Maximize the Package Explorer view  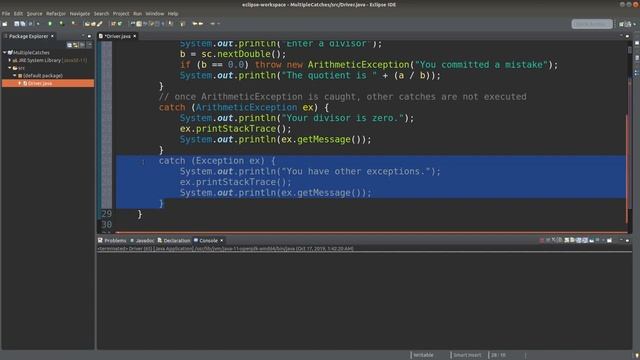(x=89, y=36)
